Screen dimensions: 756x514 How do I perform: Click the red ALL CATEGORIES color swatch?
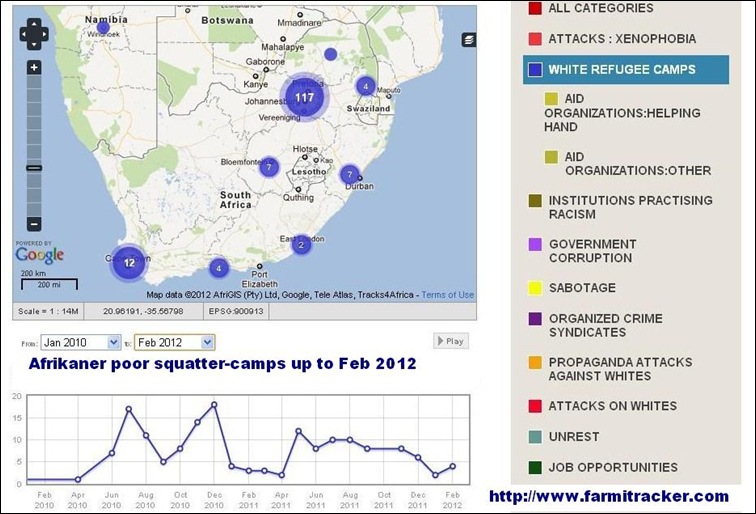click(535, 8)
